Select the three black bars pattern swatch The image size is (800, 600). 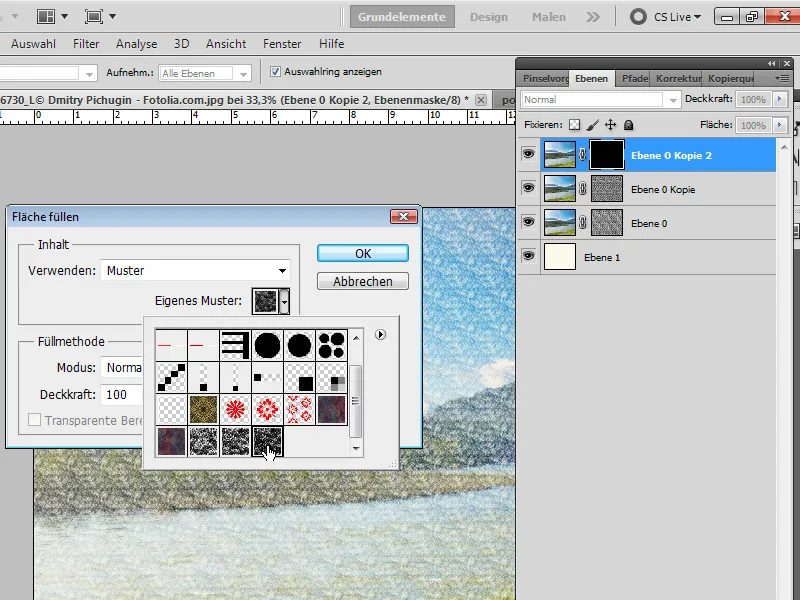coord(235,345)
